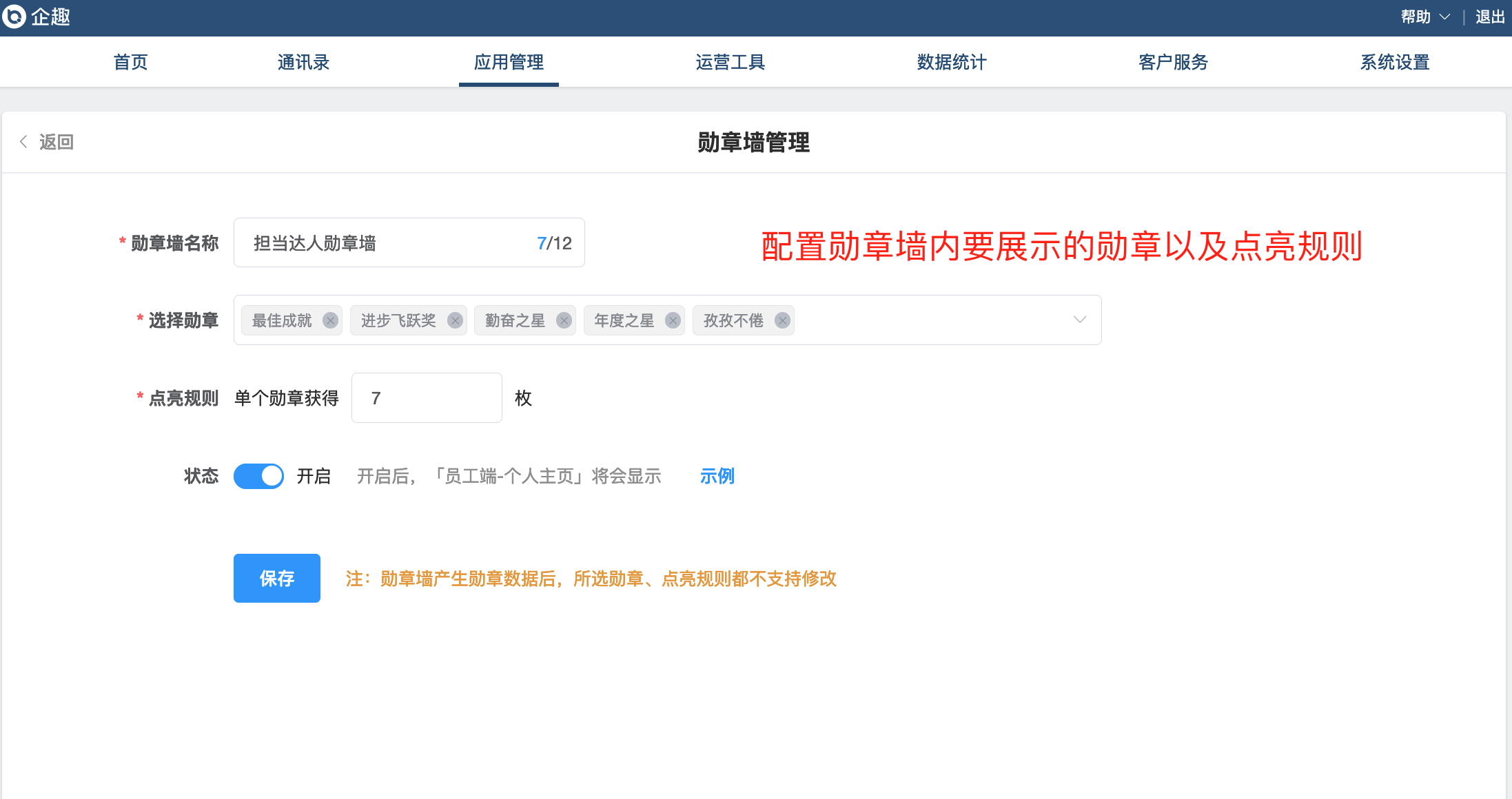Open the 示例 link
The width and height of the screenshot is (1512, 799).
(717, 476)
